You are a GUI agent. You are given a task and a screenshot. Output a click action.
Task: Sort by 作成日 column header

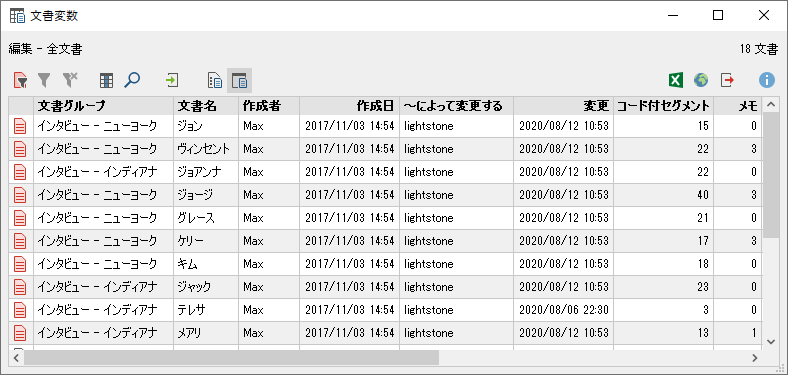pyautogui.click(x=349, y=106)
